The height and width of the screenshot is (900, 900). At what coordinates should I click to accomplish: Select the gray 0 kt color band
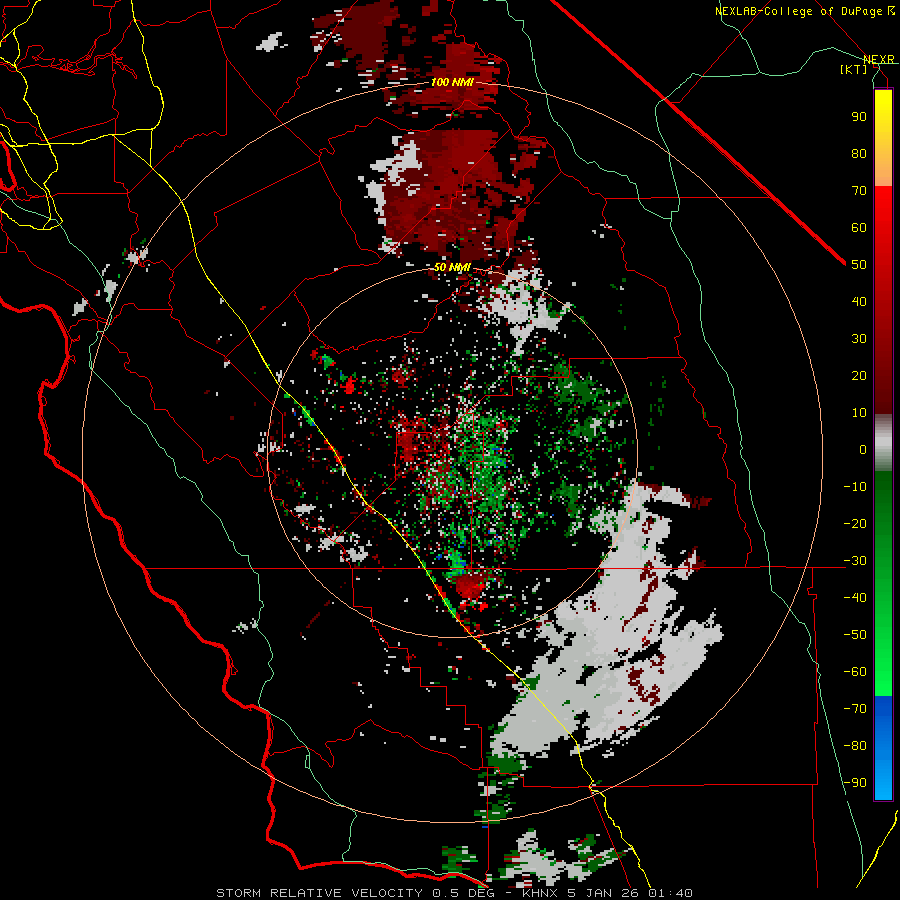(883, 443)
